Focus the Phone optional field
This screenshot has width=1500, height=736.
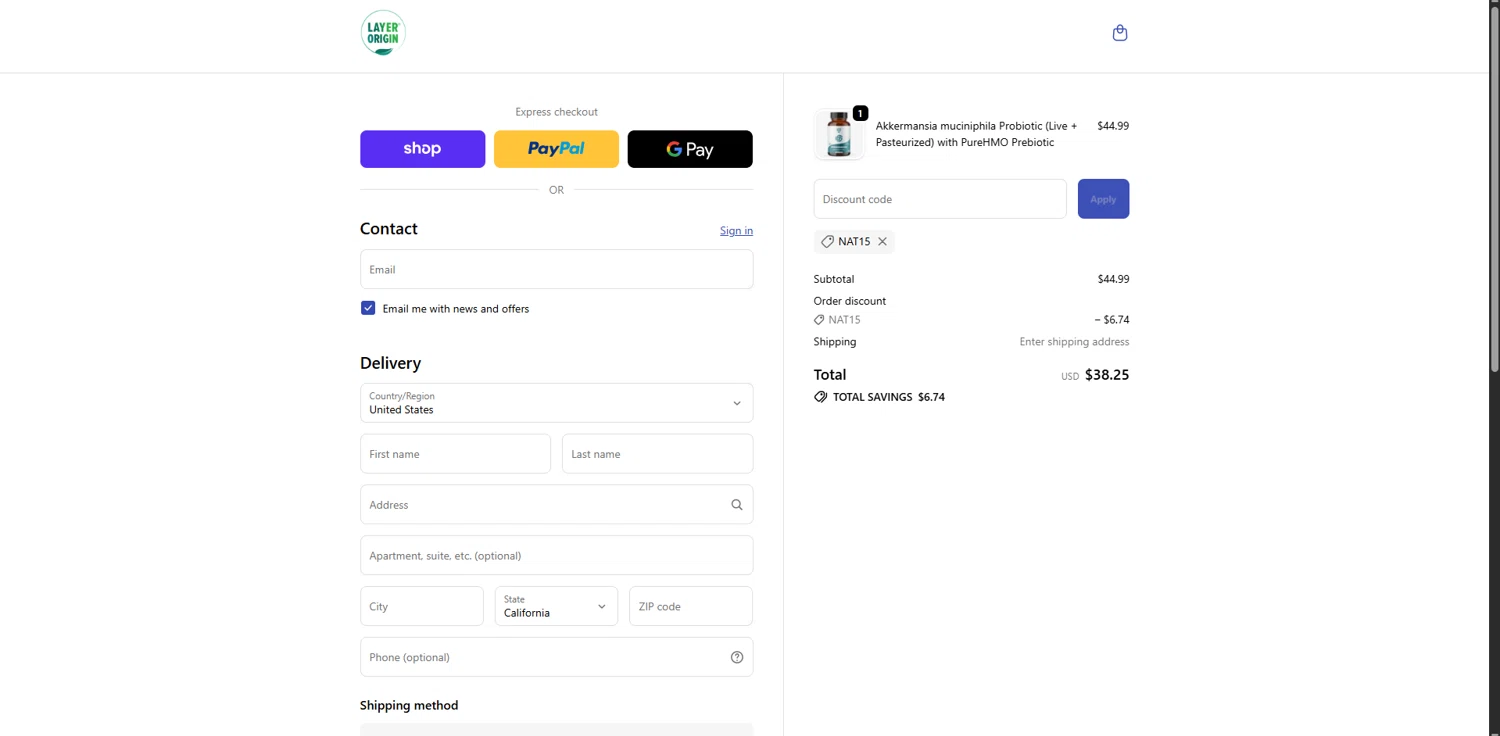556,657
